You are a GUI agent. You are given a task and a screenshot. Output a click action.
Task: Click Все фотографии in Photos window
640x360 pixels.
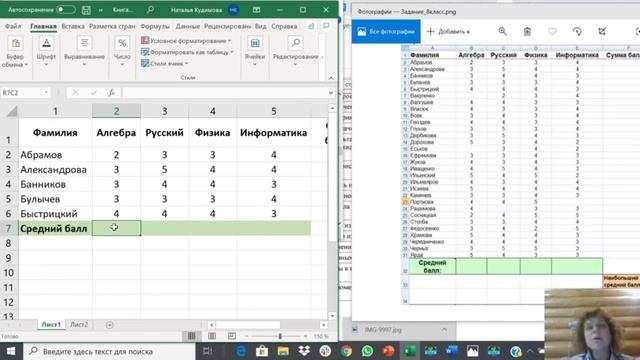click(x=386, y=31)
